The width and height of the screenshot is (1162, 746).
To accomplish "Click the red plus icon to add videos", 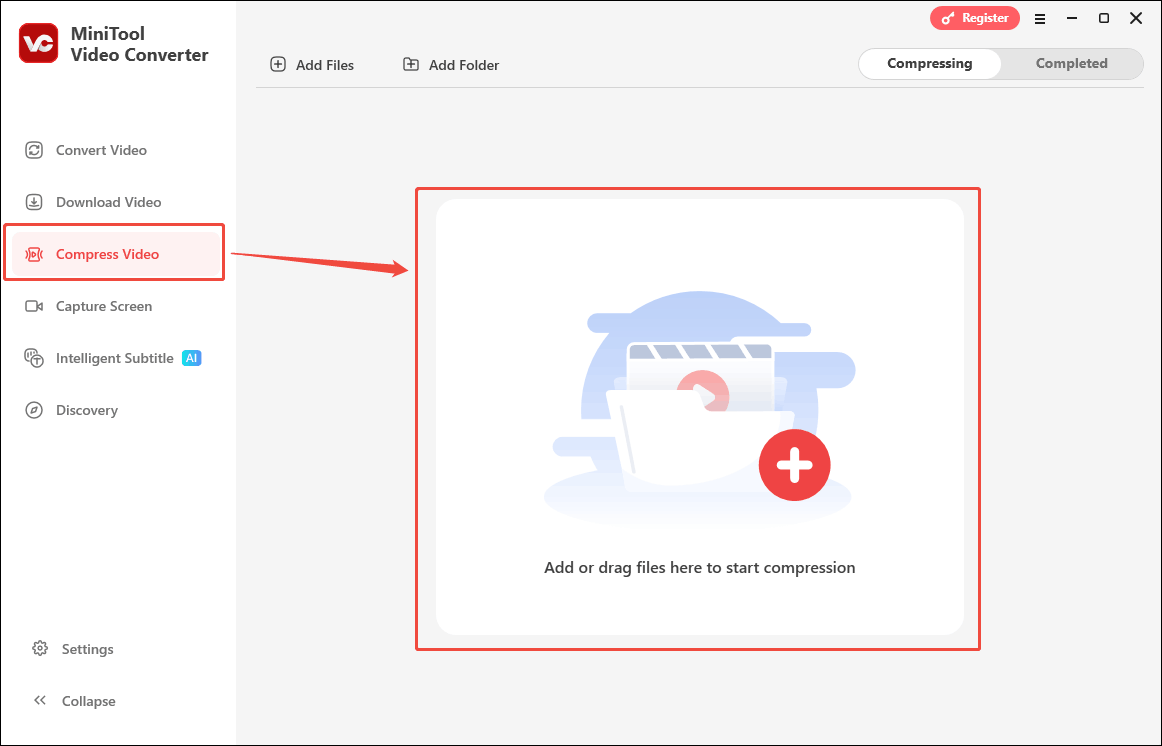I will (794, 465).
